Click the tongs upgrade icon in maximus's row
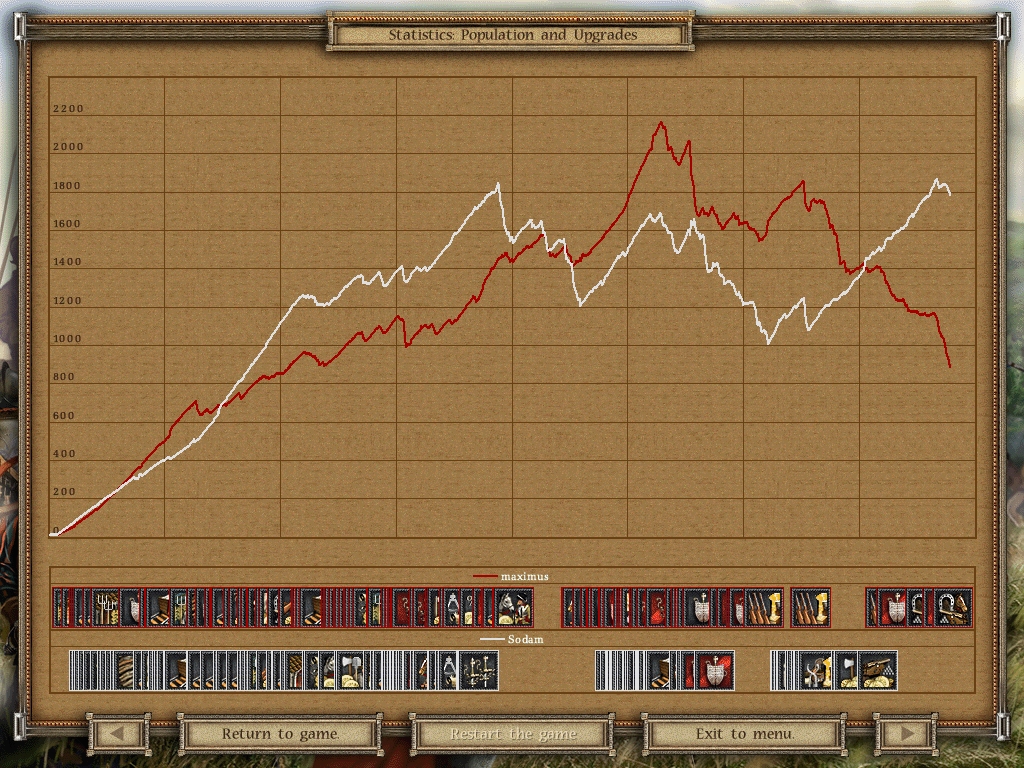Image resolution: width=1024 pixels, height=768 pixels. pyautogui.click(x=452, y=607)
